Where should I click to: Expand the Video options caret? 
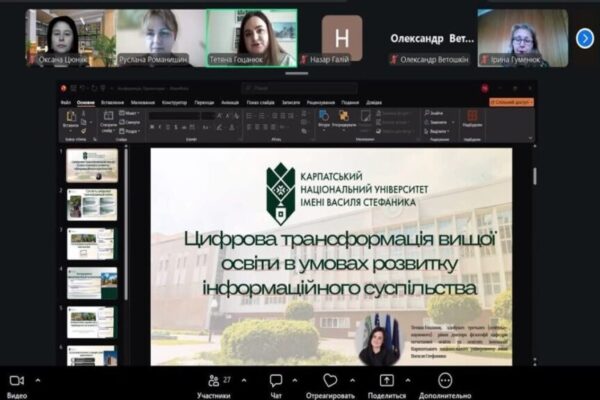click(x=38, y=380)
